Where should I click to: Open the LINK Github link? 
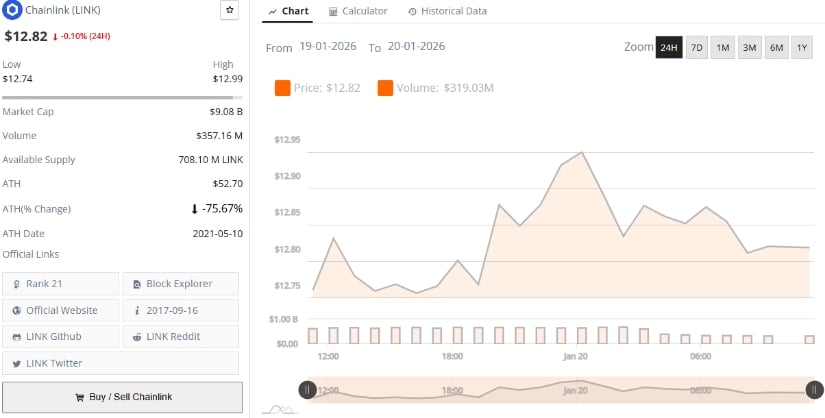coord(60,336)
